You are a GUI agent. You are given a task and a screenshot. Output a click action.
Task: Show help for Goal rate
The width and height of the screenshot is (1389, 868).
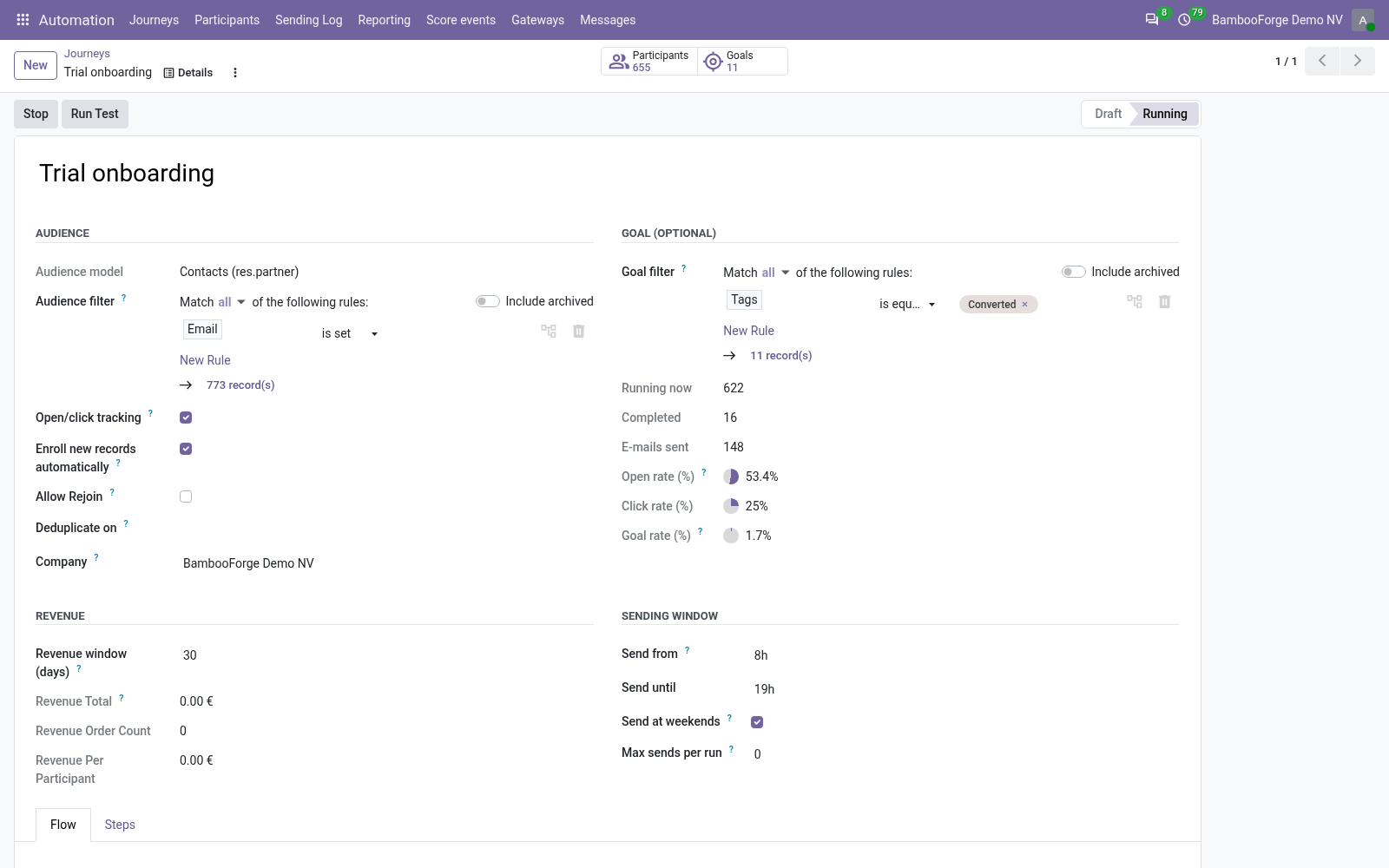point(701,531)
